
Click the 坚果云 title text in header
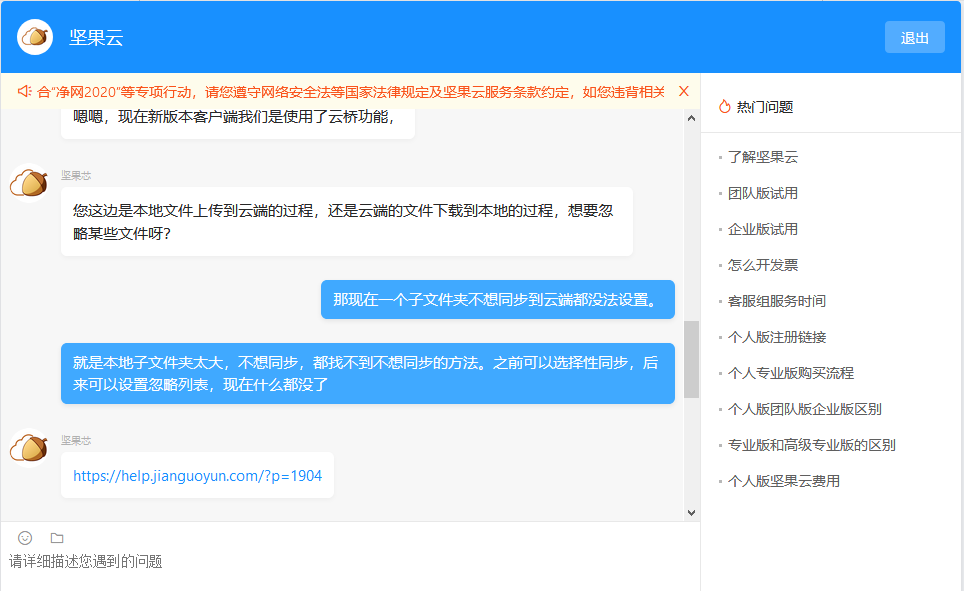[x=96, y=38]
